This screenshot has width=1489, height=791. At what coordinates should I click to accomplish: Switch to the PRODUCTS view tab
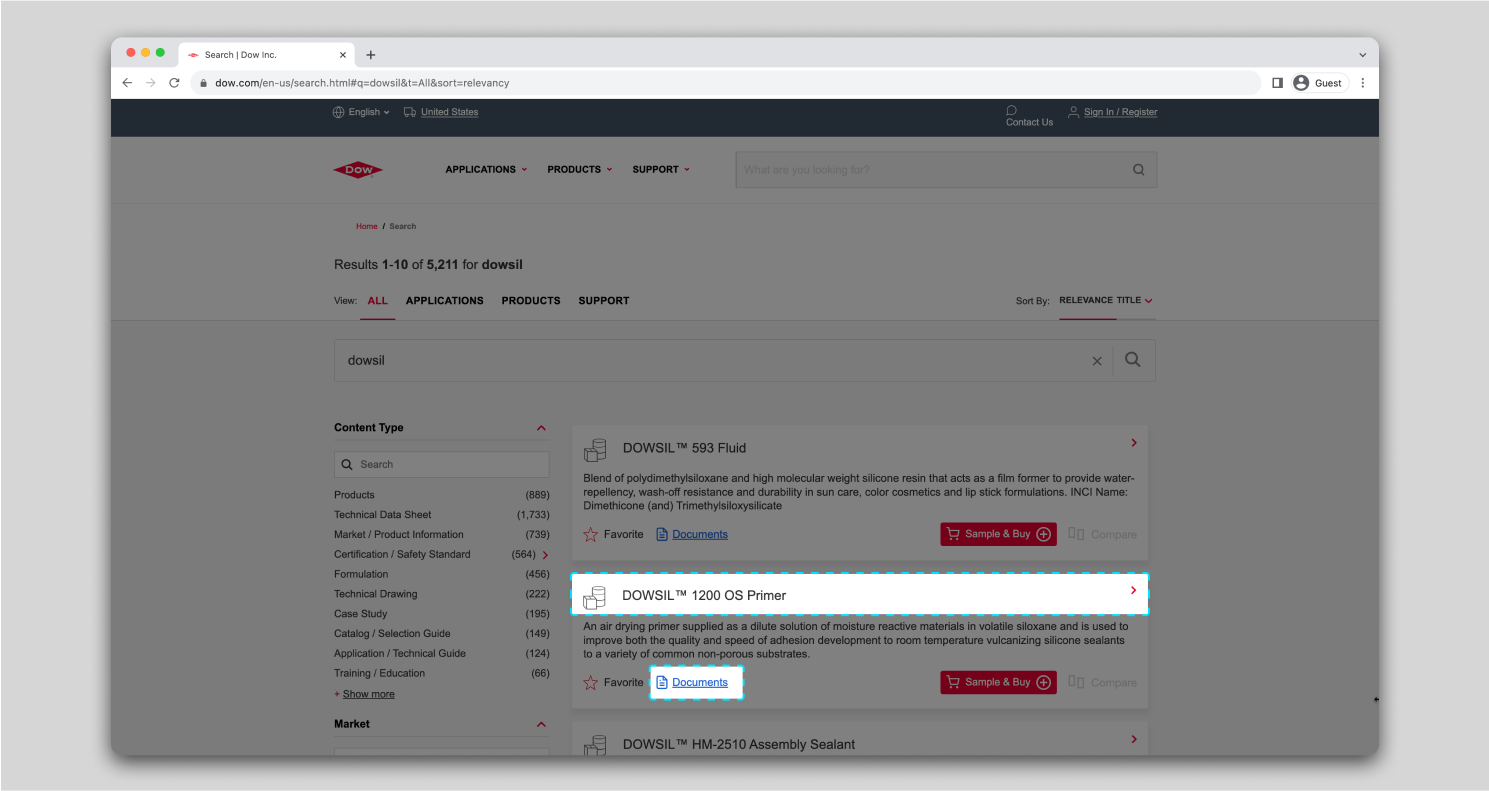[531, 301]
